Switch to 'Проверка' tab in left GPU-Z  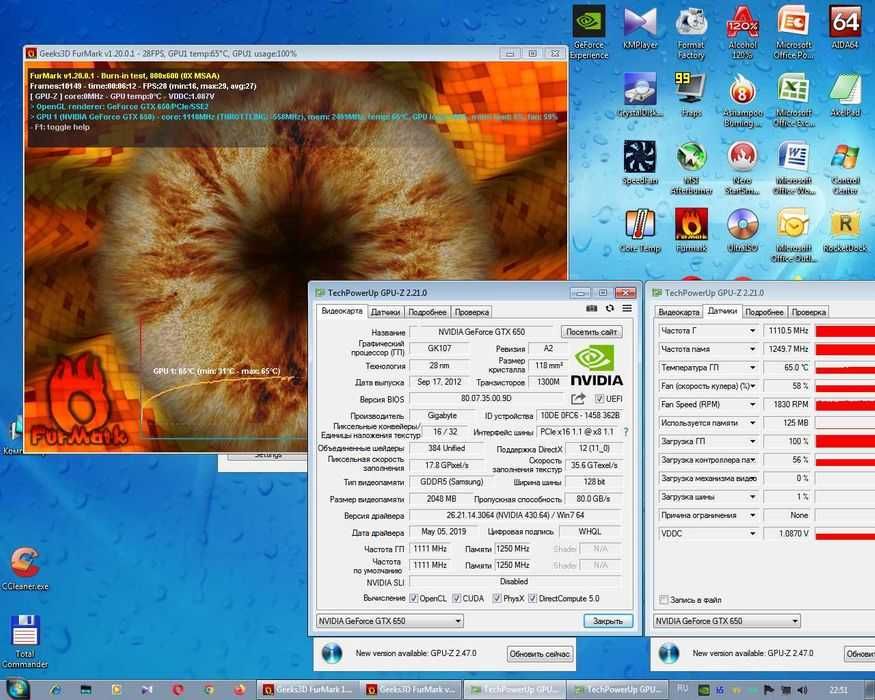click(x=472, y=312)
